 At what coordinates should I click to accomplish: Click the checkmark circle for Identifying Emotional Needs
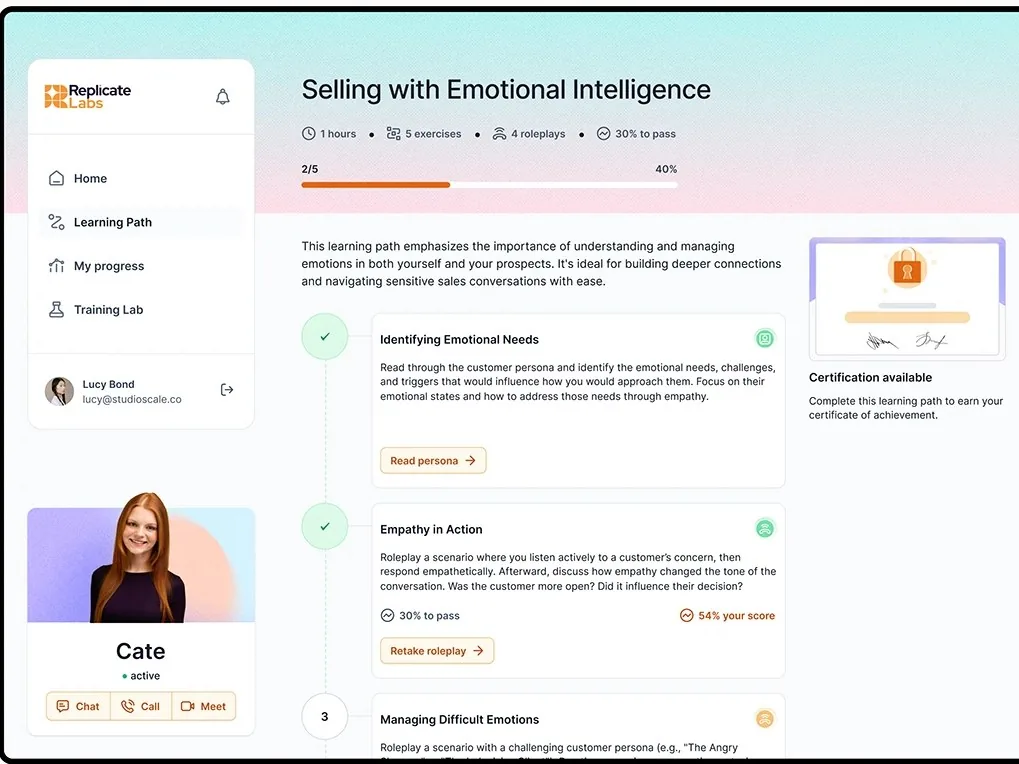coord(325,337)
